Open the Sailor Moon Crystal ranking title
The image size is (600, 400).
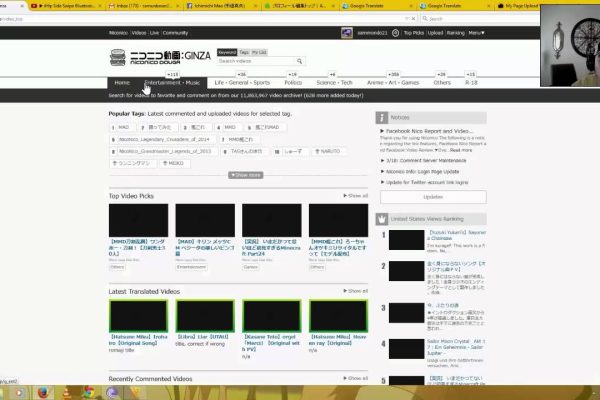point(456,347)
